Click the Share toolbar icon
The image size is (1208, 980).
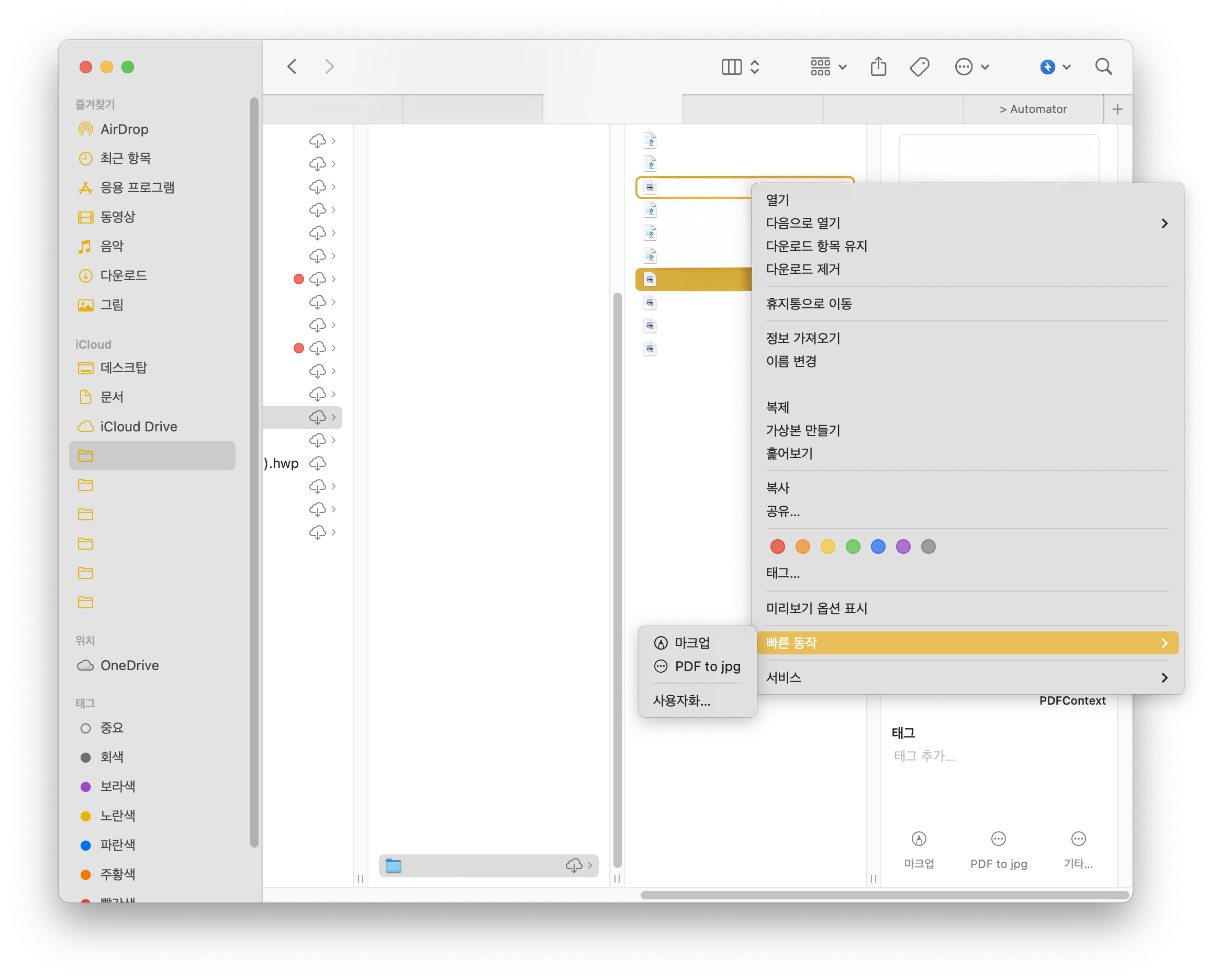[878, 66]
